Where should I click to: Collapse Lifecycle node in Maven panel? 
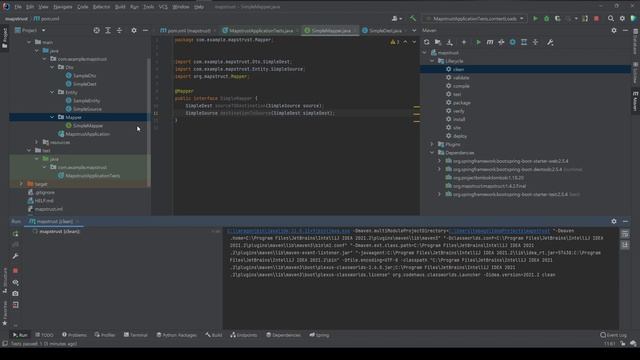point(432,61)
